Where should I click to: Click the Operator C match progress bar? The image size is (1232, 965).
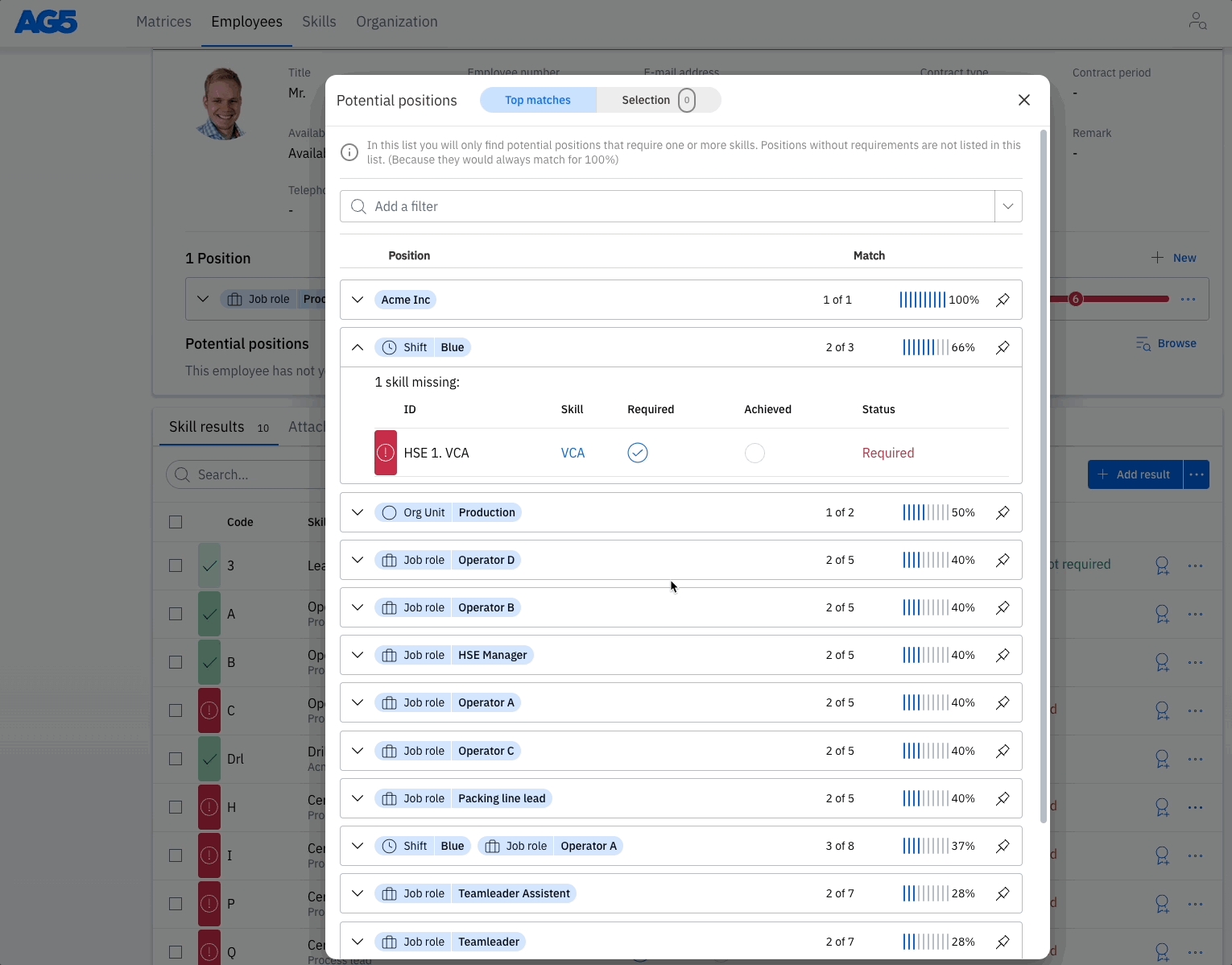[x=924, y=751]
